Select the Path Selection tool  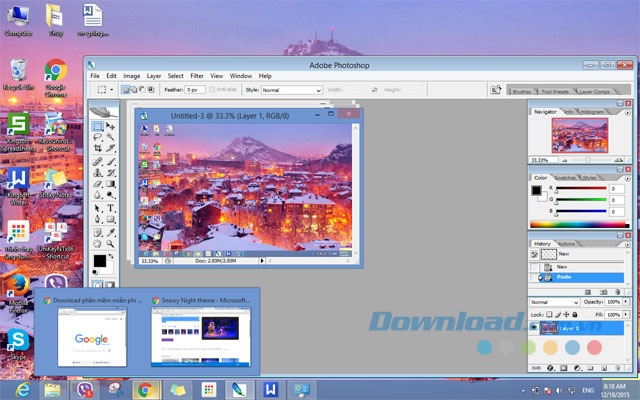98,208
